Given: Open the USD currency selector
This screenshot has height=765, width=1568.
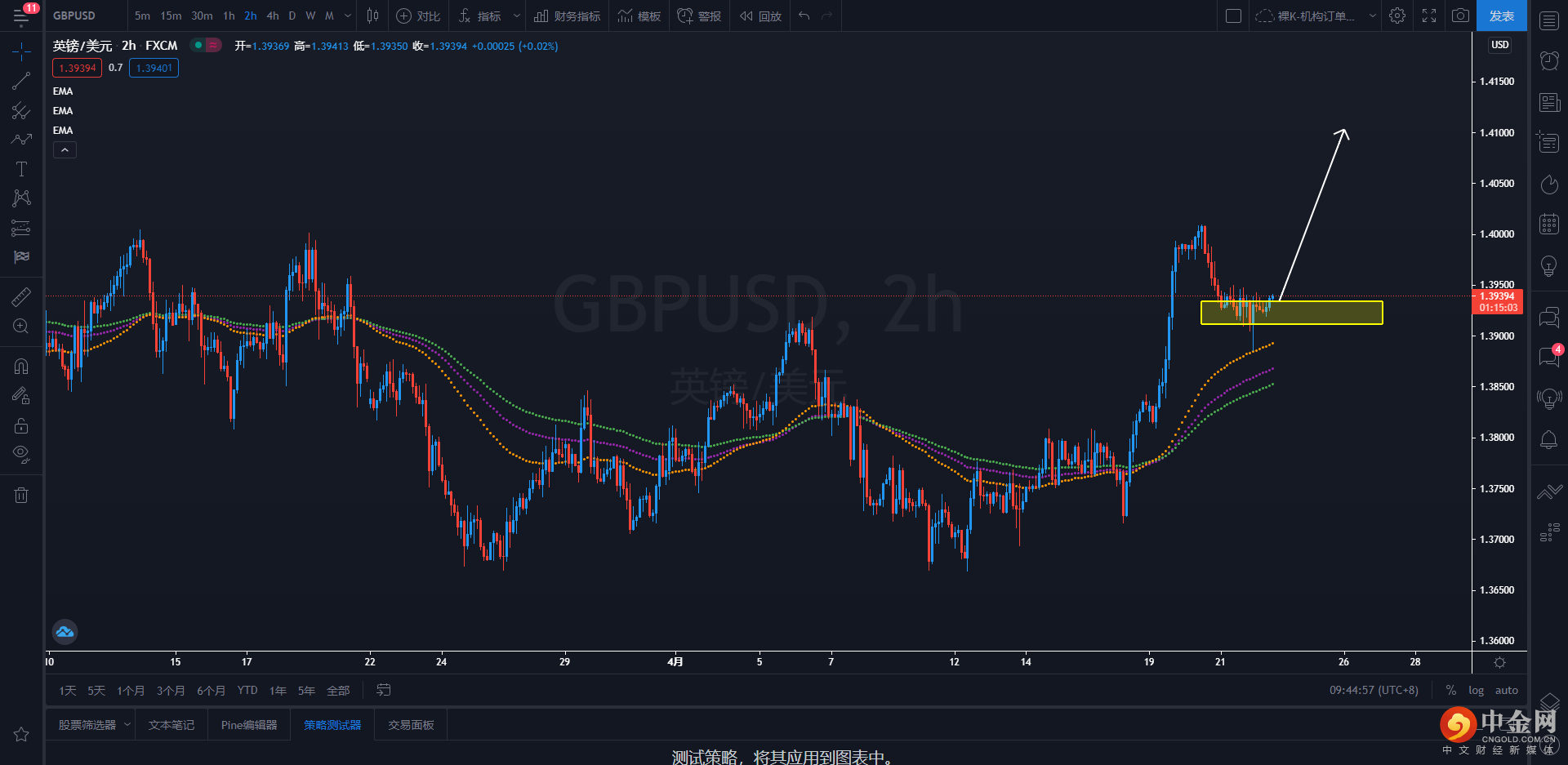Looking at the screenshot, I should [x=1499, y=45].
